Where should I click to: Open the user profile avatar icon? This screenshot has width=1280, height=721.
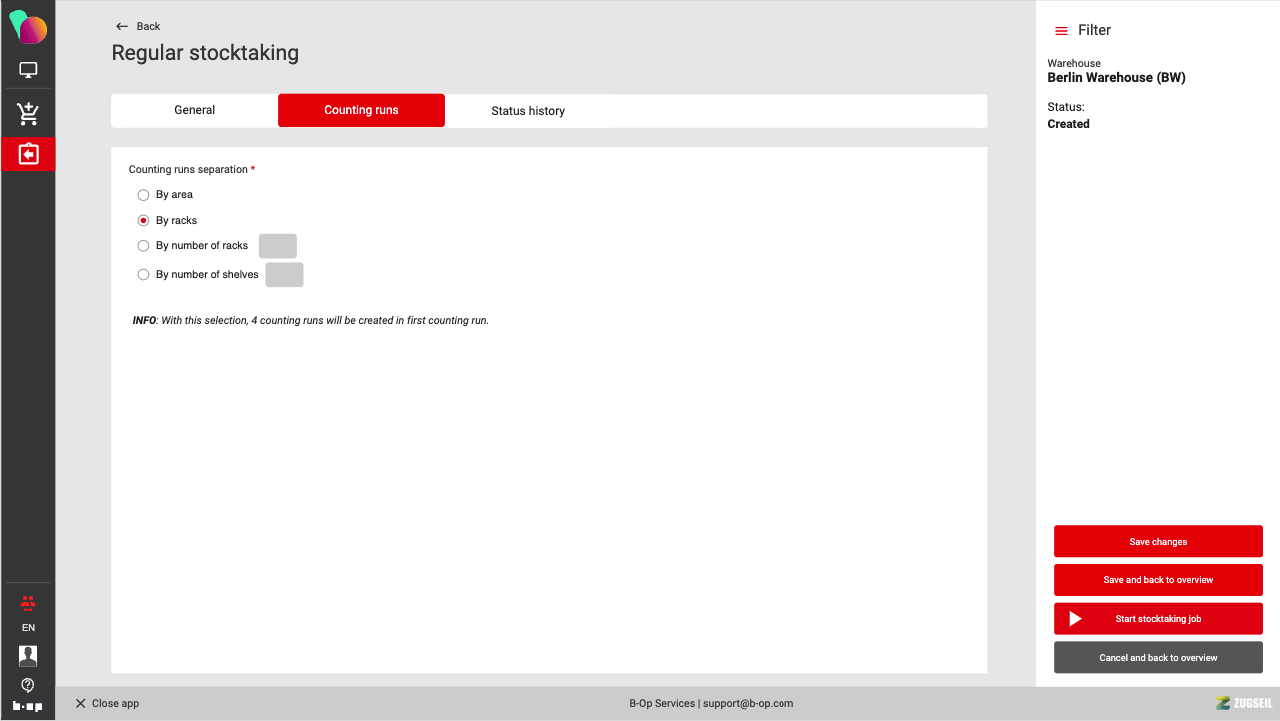point(28,656)
